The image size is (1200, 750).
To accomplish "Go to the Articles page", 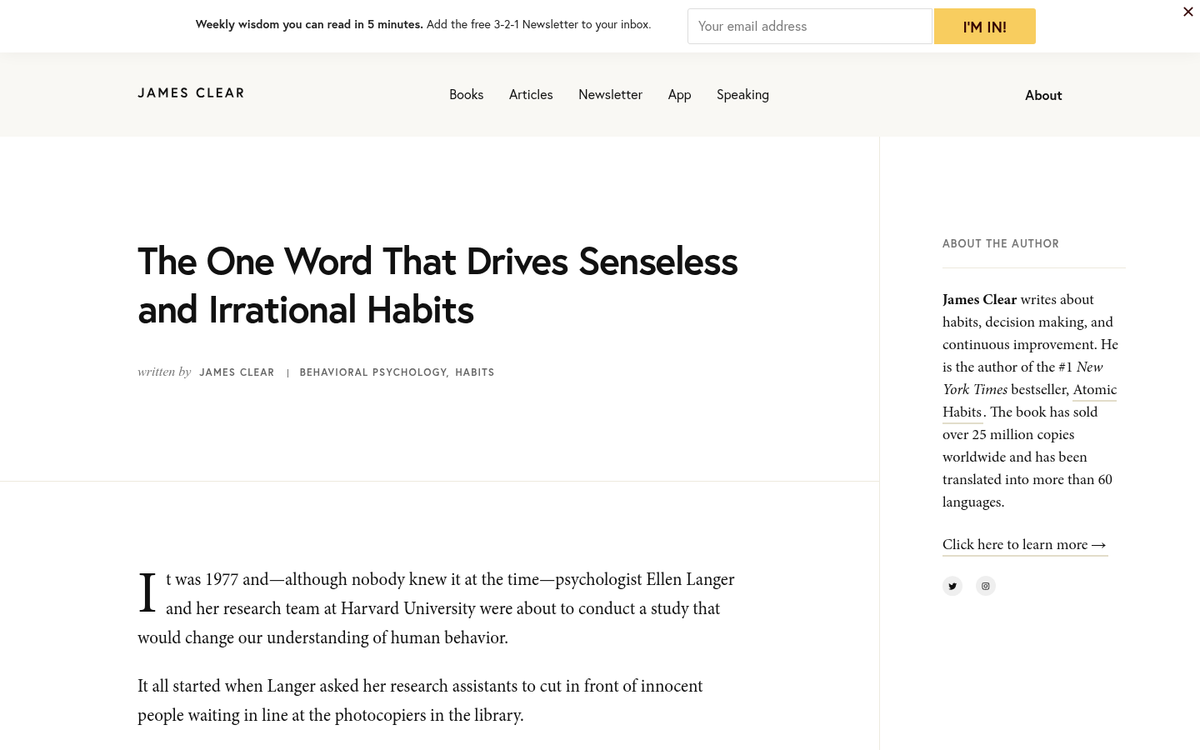I will pos(531,95).
